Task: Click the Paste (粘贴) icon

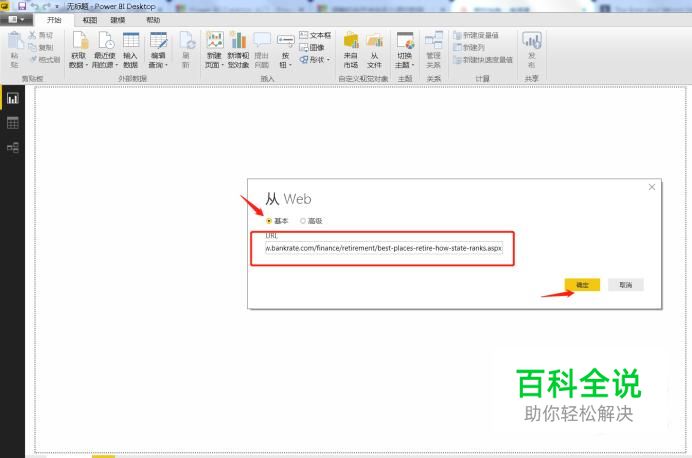Action: 15,41
